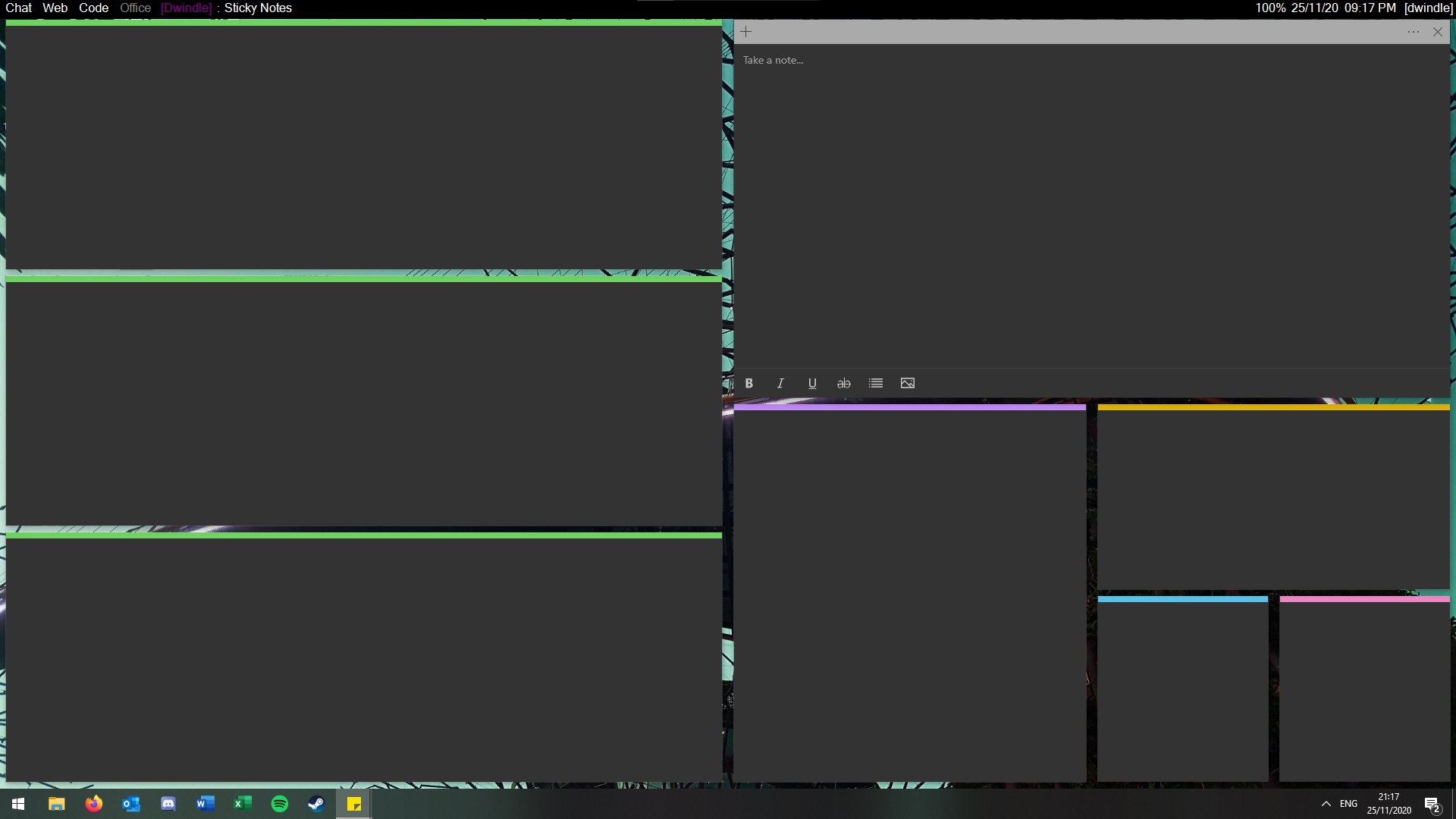Toggle bullet list in the note

(x=876, y=383)
